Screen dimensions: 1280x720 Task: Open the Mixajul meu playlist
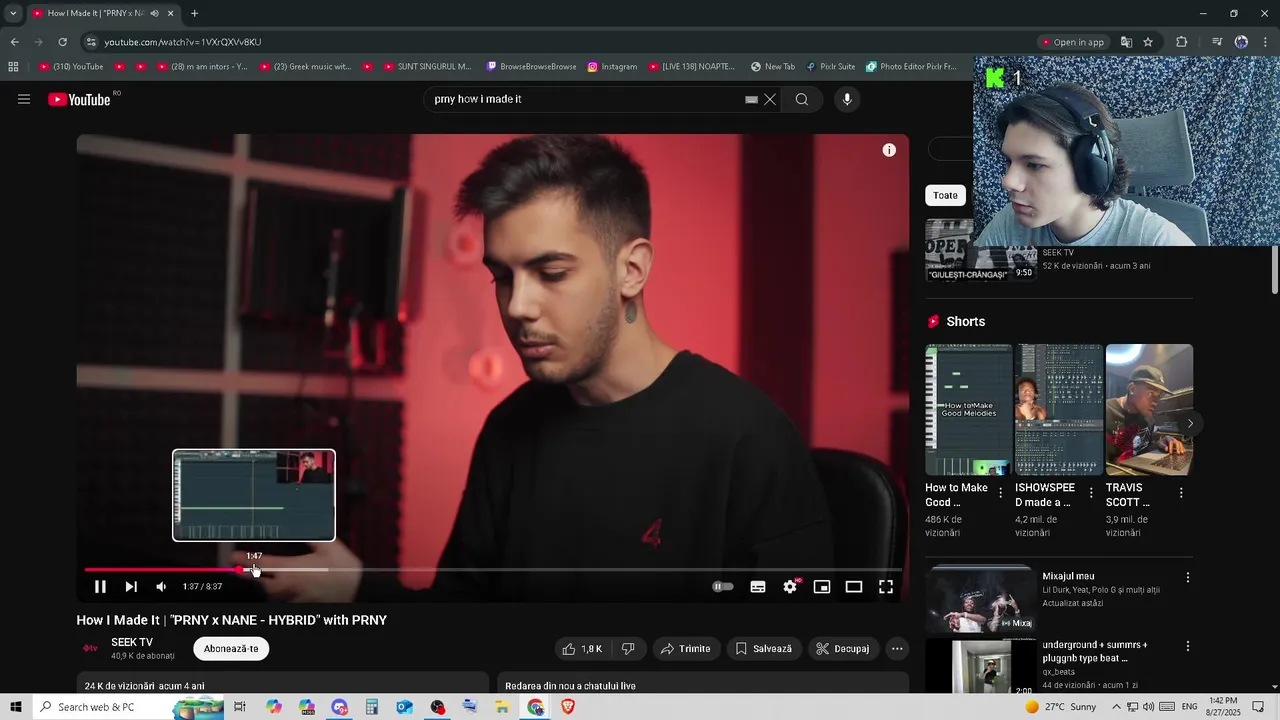[x=981, y=601]
